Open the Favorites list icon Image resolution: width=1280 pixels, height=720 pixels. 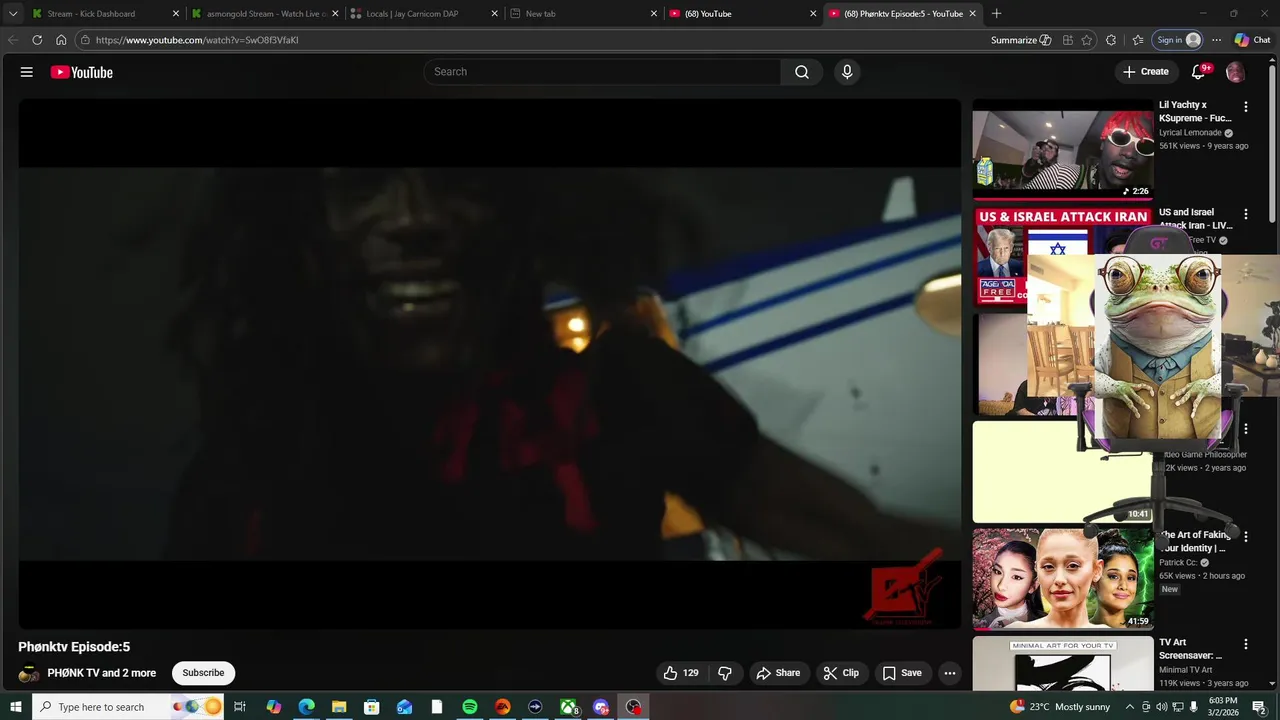coord(1138,40)
